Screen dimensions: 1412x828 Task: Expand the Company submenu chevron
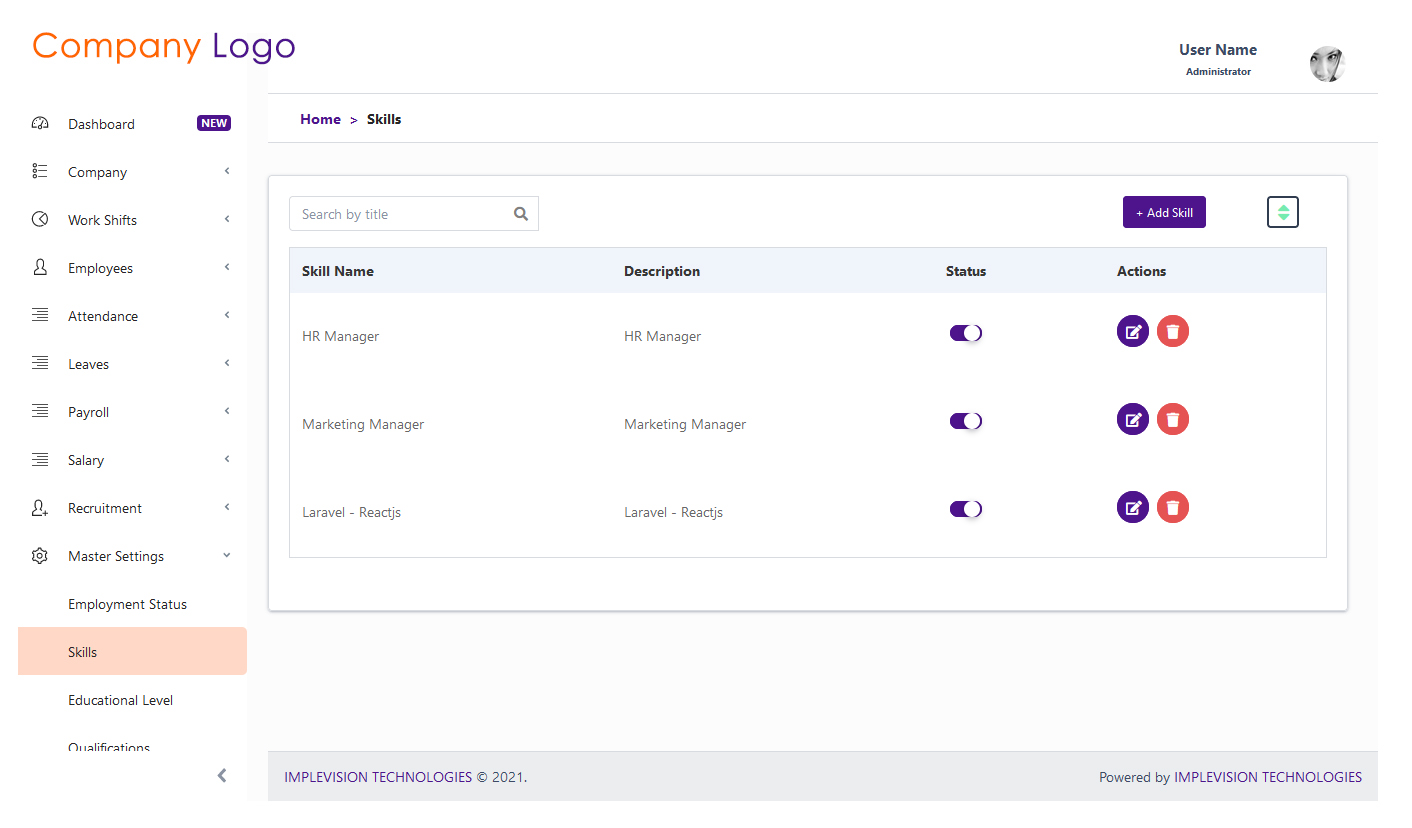click(227, 171)
